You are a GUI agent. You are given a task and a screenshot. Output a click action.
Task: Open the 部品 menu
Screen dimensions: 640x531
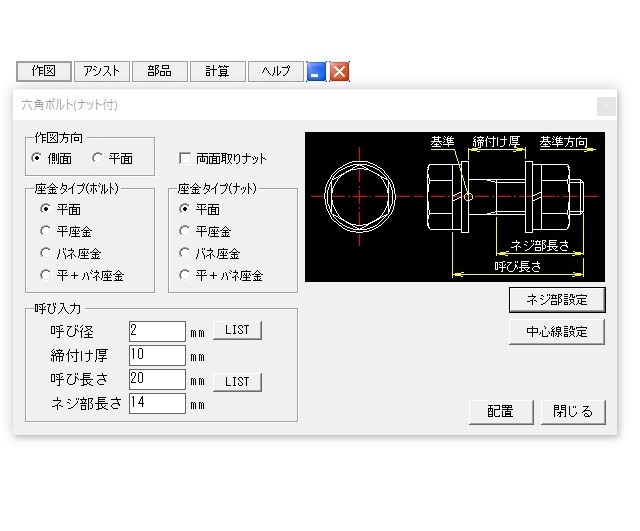point(159,71)
